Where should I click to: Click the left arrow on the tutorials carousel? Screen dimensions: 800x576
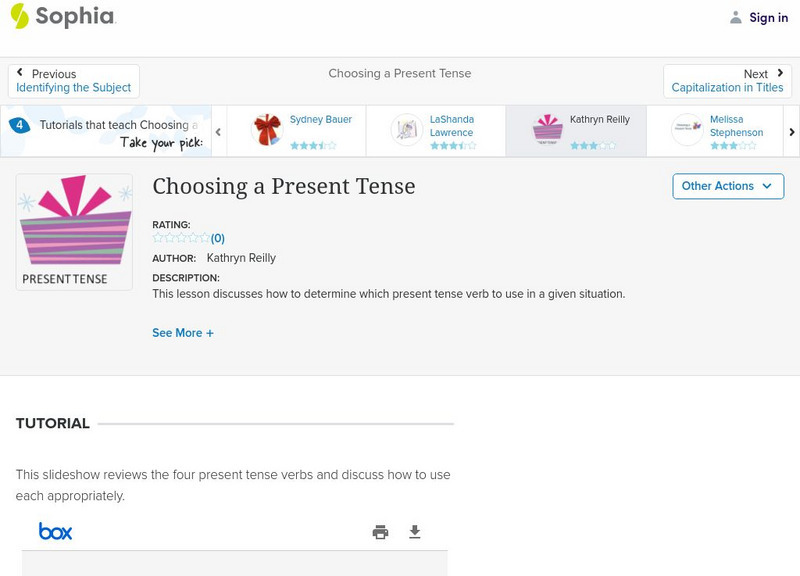[x=218, y=130]
